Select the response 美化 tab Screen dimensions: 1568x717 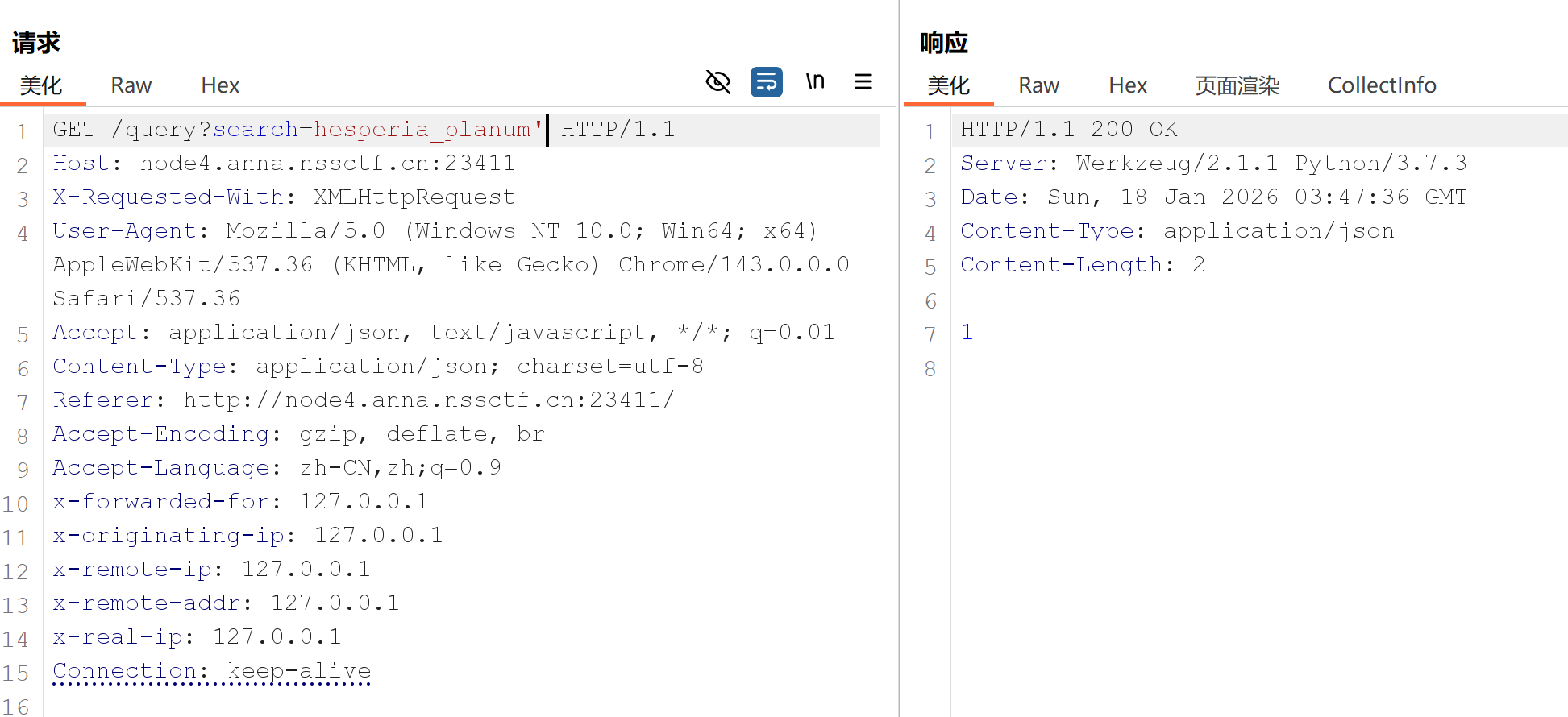(948, 85)
